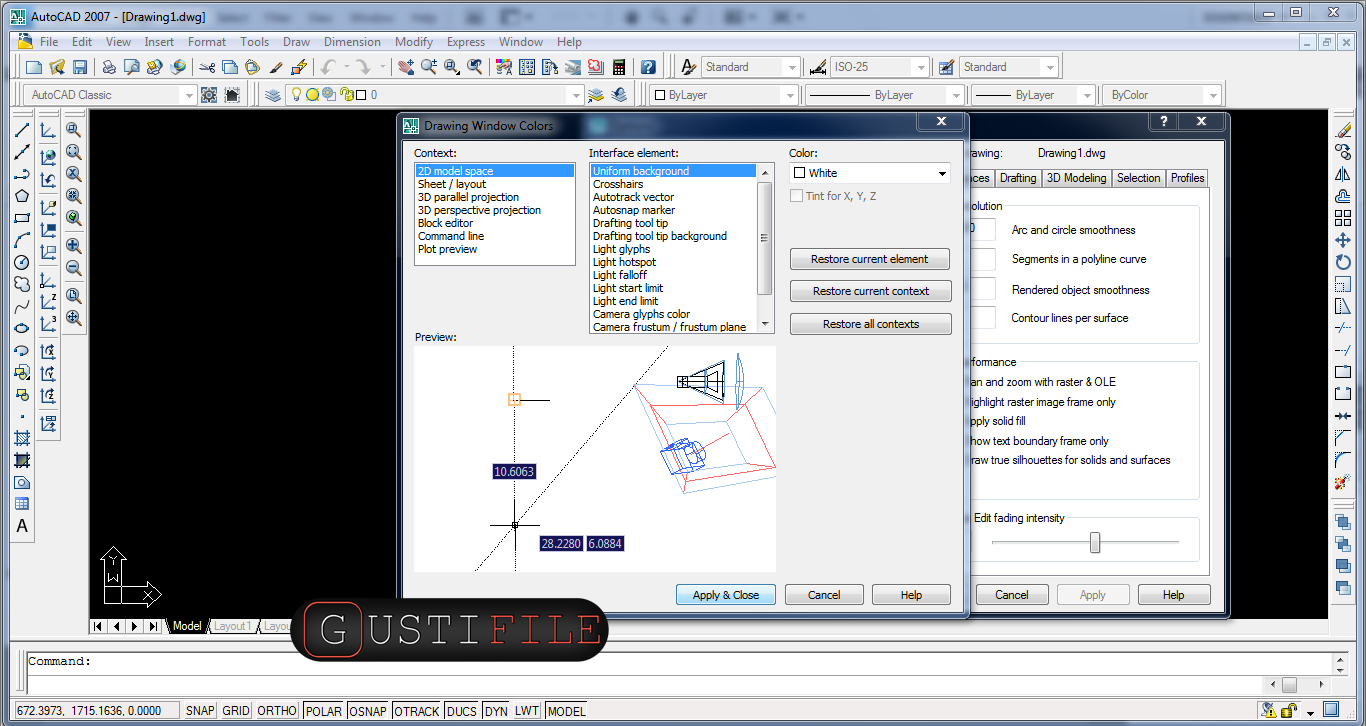Open the Layer Properties Manager icon
The image size is (1366, 726).
273,95
